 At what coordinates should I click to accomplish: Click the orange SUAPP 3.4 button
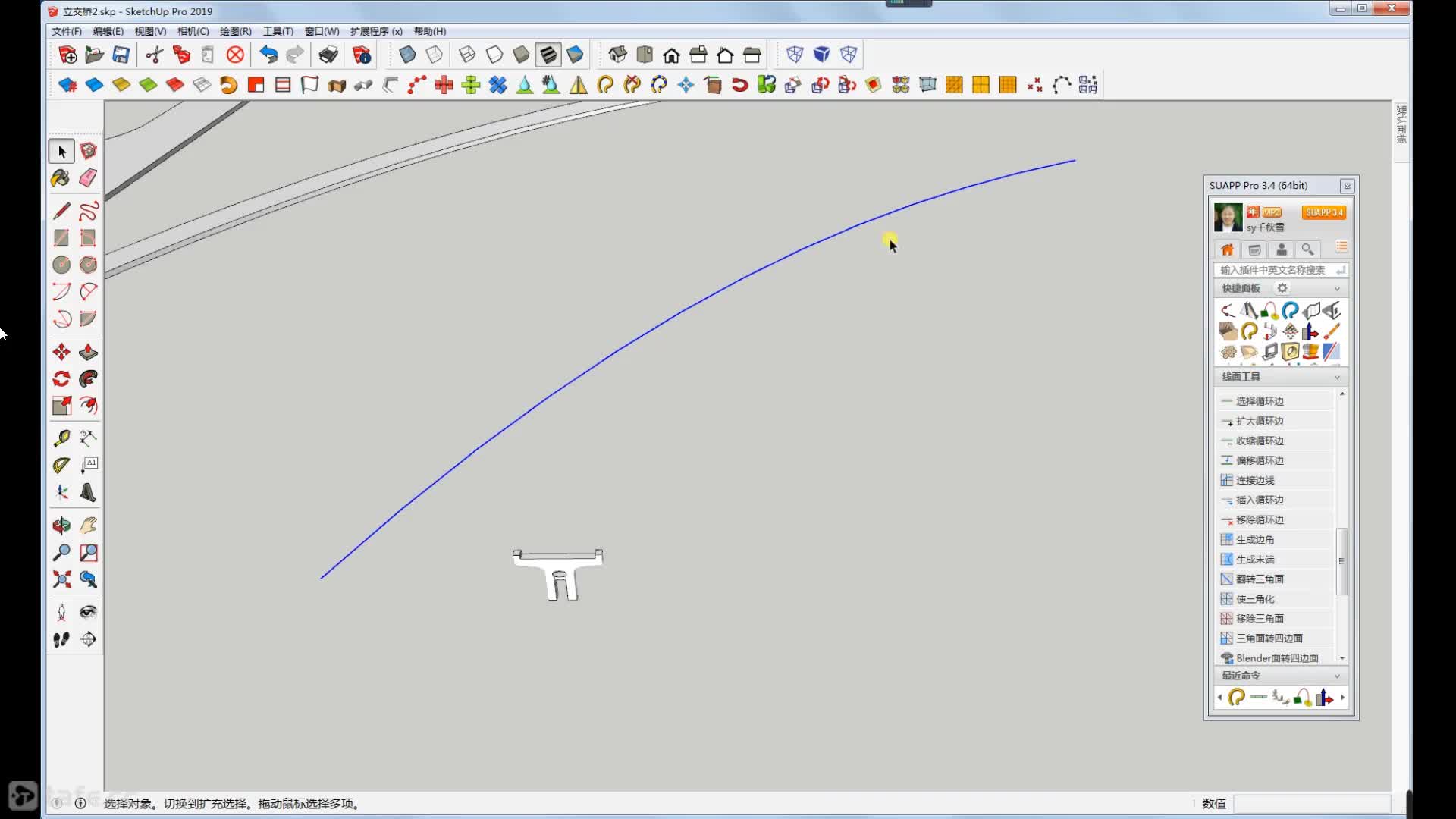tap(1324, 212)
